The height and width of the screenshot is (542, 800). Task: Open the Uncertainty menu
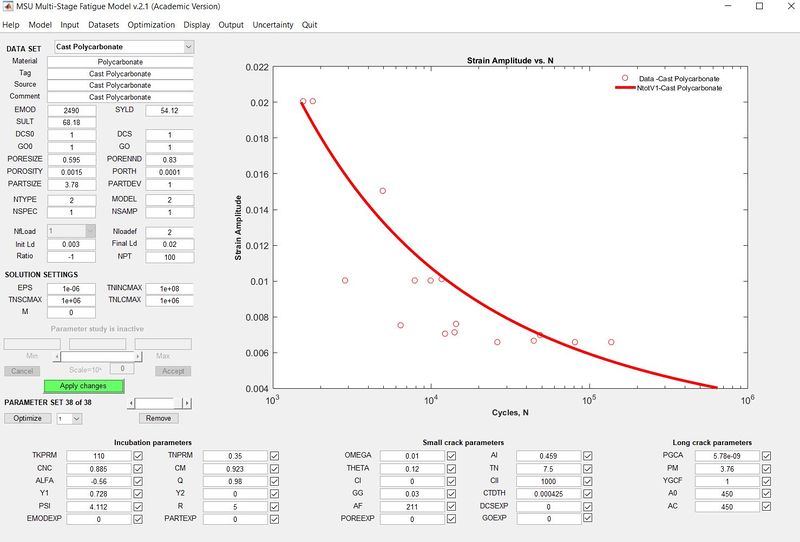pos(272,24)
